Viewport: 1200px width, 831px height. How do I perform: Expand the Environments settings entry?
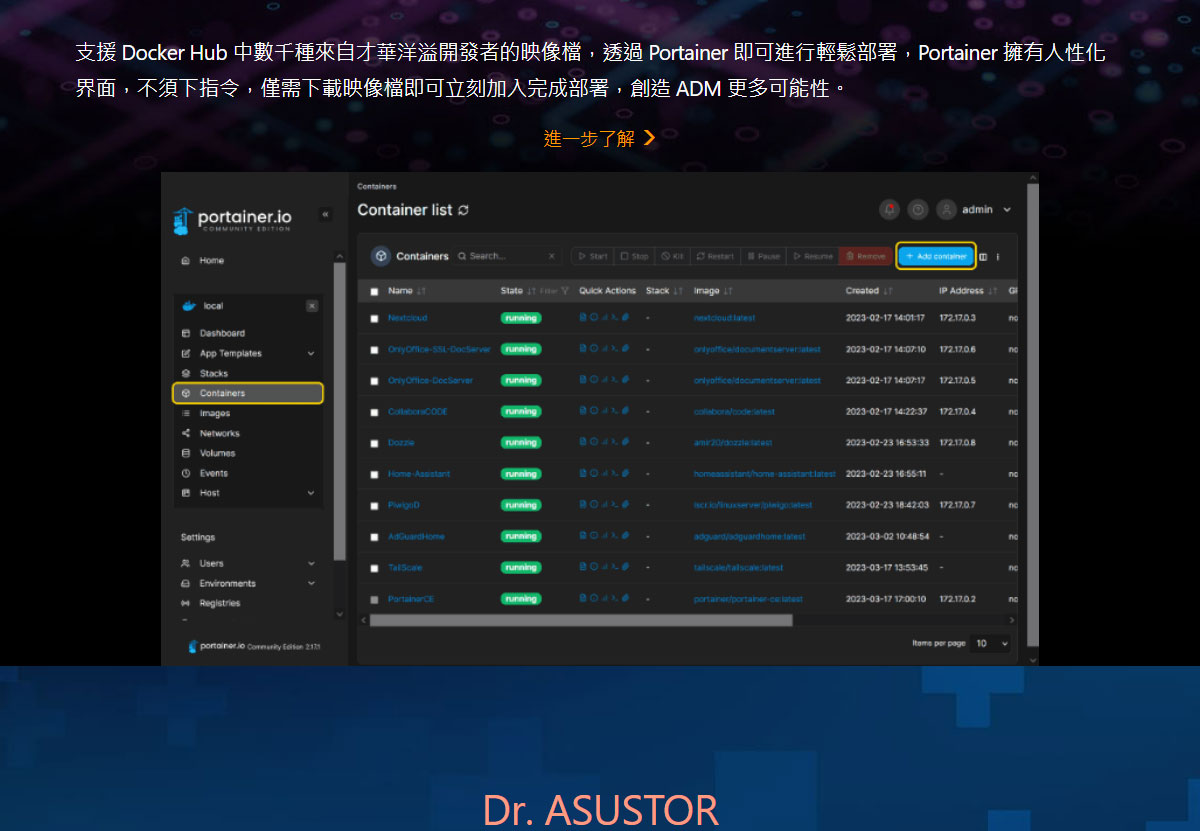click(x=310, y=582)
